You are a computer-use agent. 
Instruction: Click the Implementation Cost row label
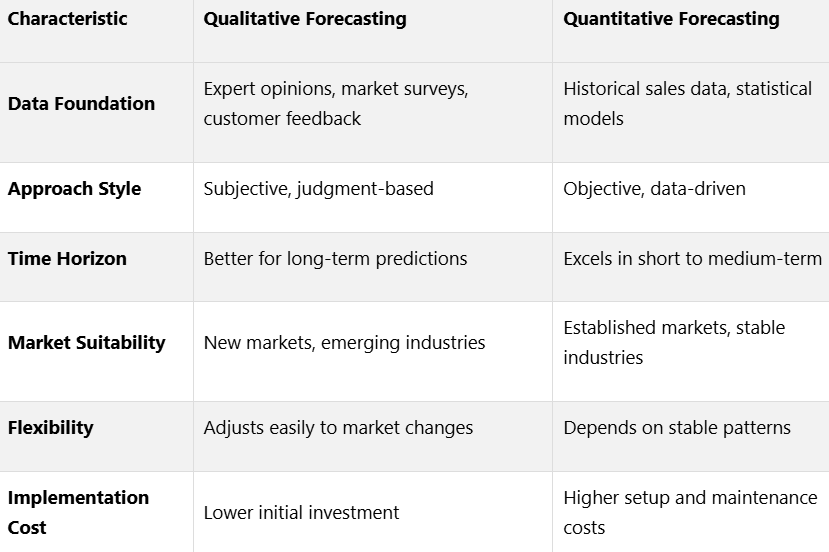[78, 512]
